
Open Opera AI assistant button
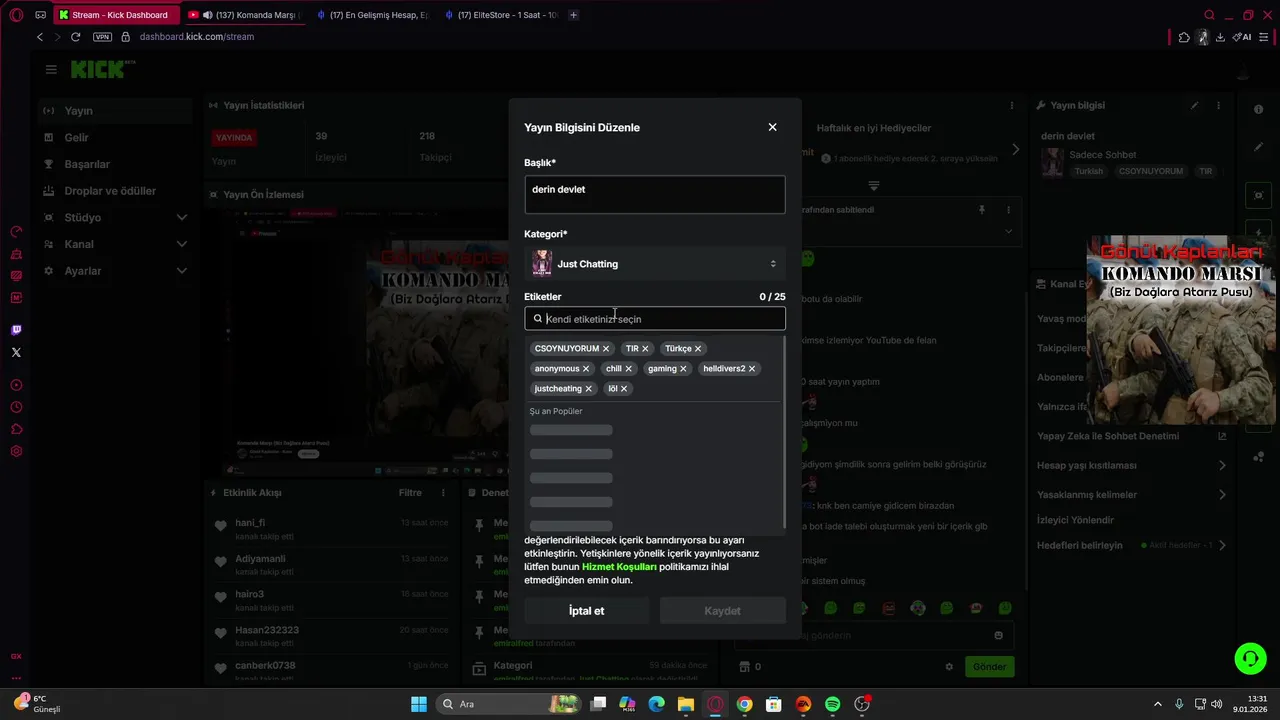point(1241,37)
